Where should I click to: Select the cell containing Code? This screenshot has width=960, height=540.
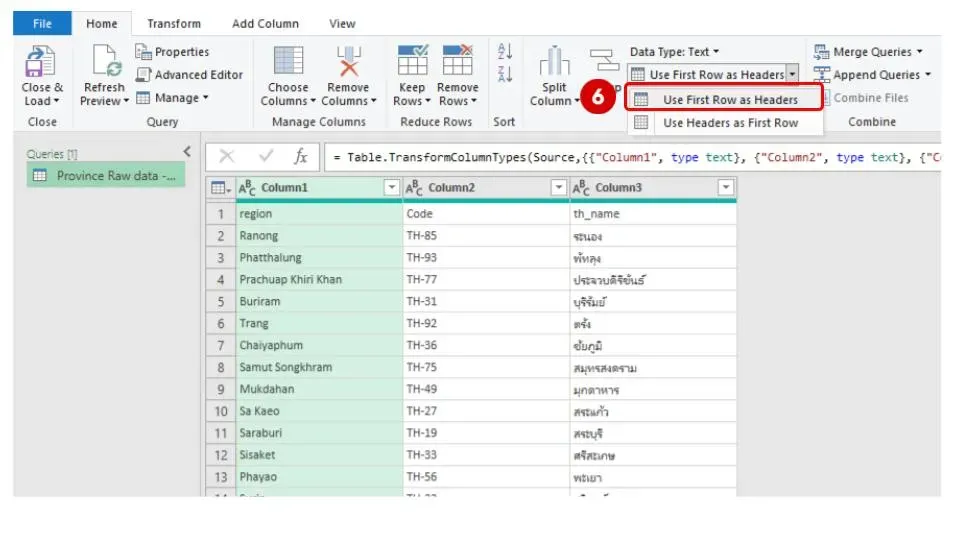486,214
